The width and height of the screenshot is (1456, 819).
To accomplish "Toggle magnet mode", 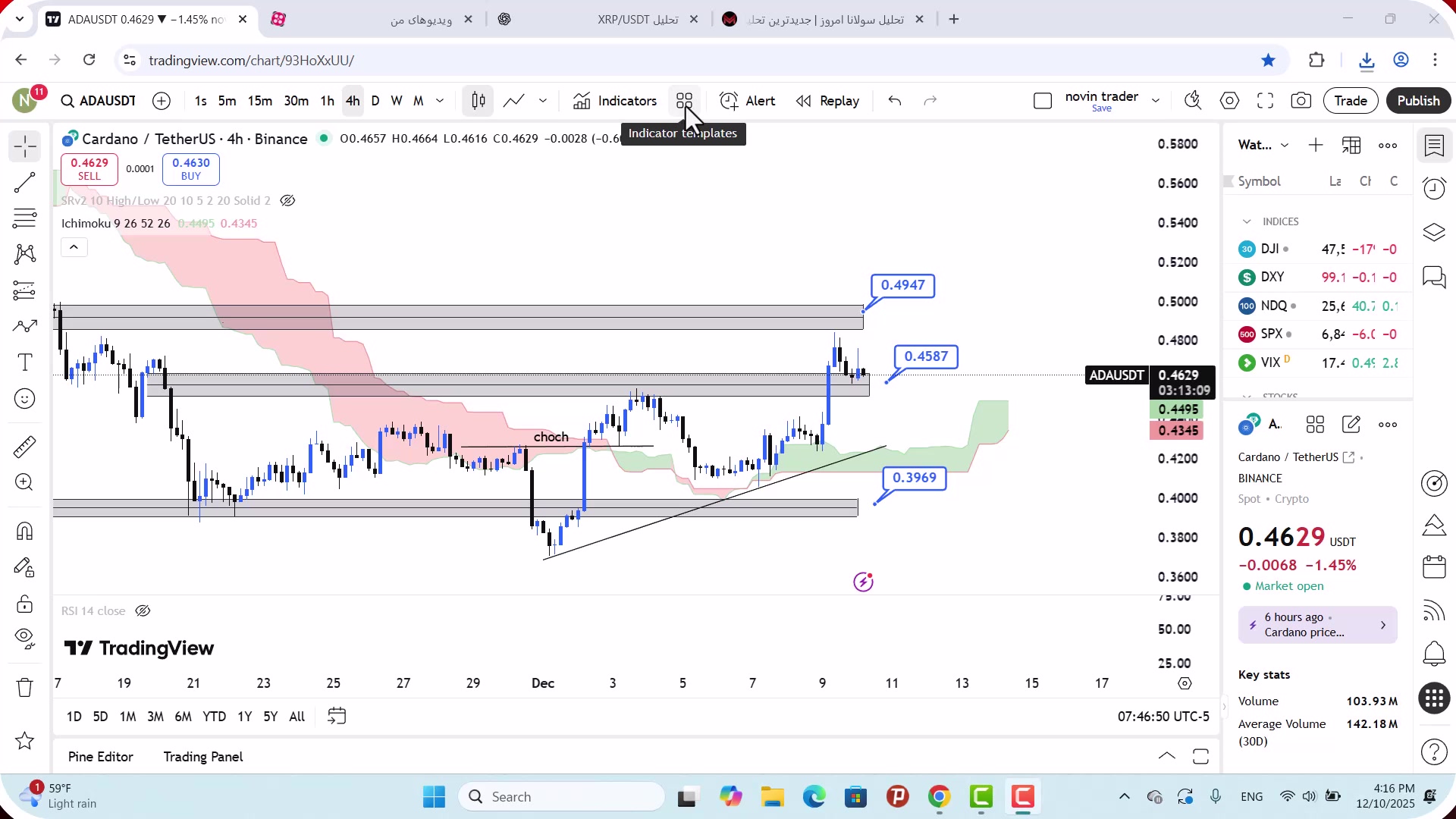I will pos(25,531).
